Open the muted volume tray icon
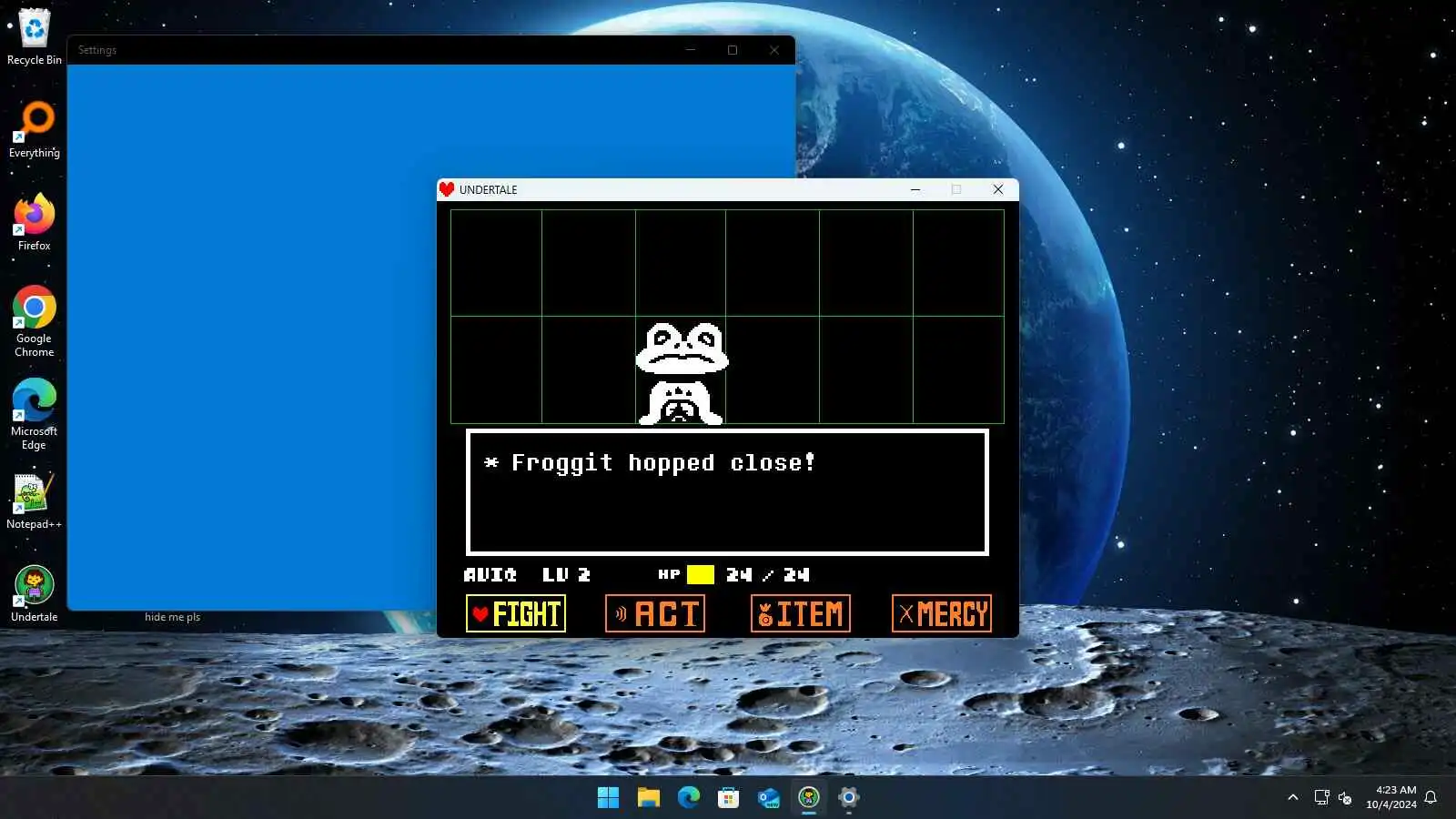 1345,798
